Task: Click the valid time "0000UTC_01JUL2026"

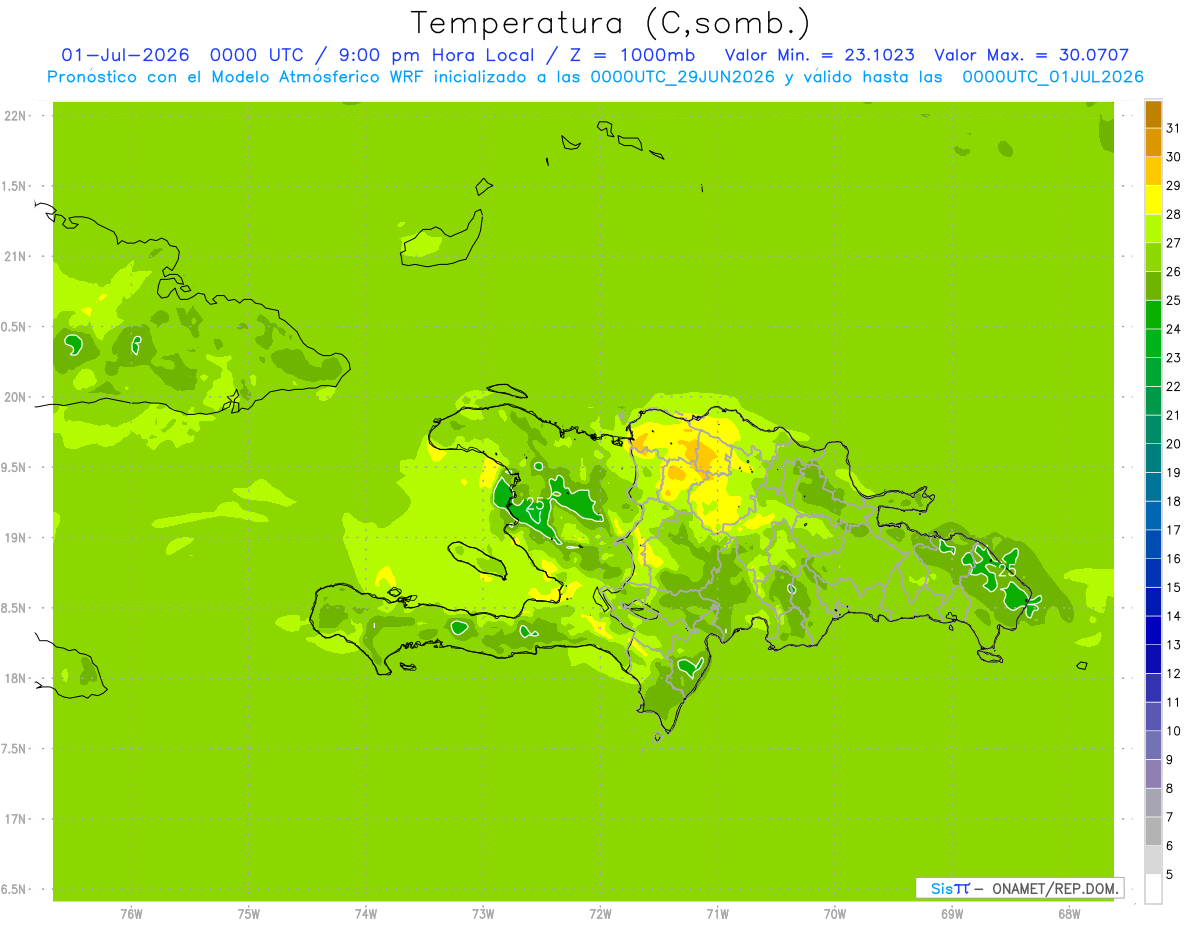Action: 1053,77
